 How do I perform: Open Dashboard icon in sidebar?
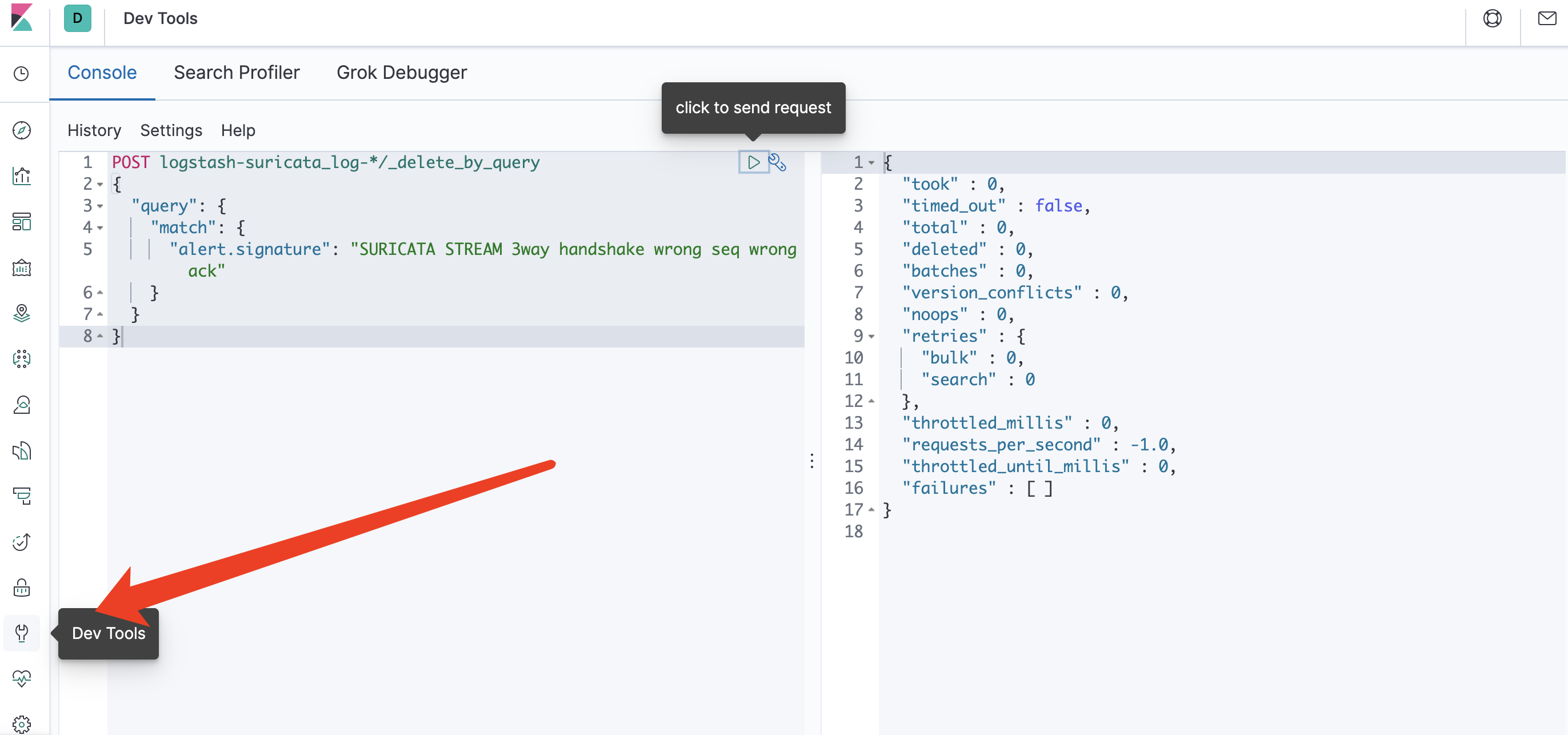click(x=22, y=222)
